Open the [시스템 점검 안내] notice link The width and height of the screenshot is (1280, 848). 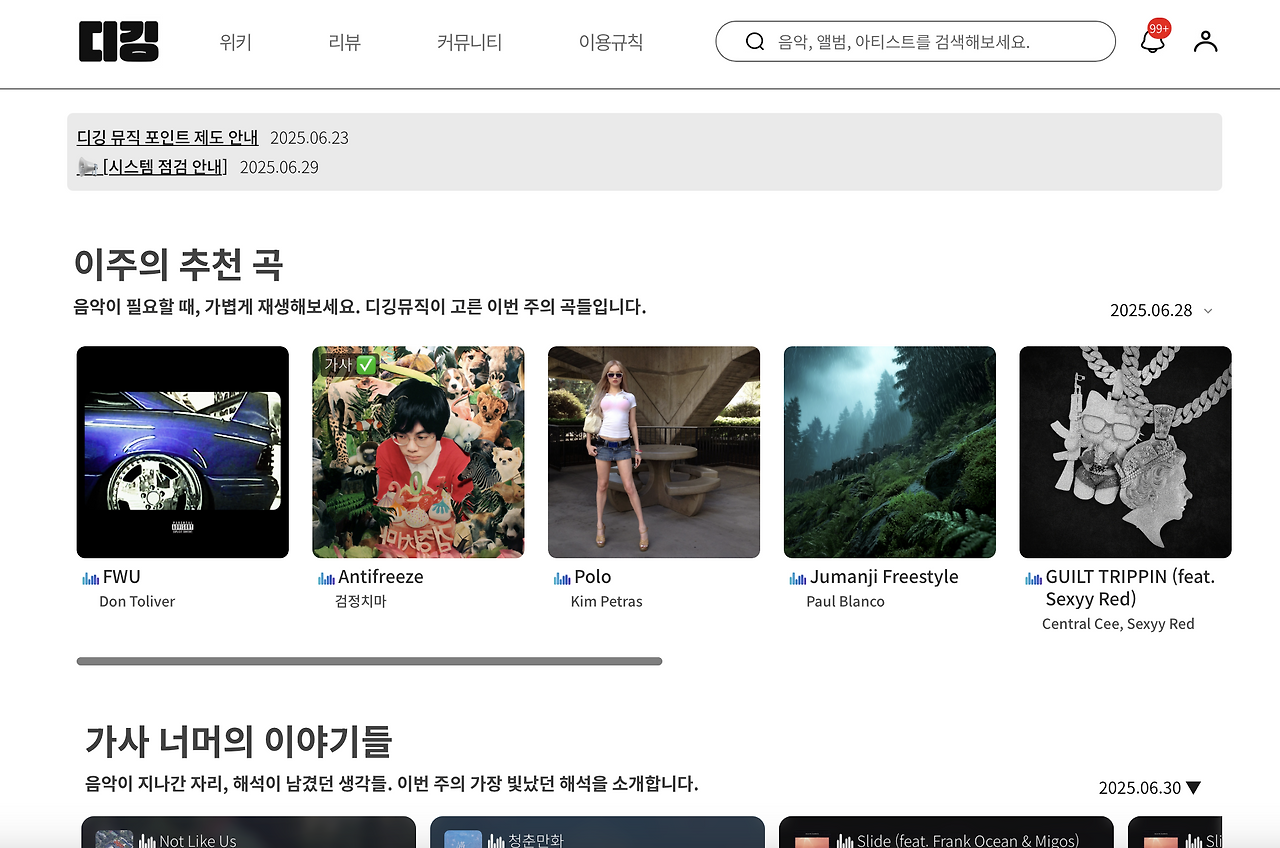point(165,167)
